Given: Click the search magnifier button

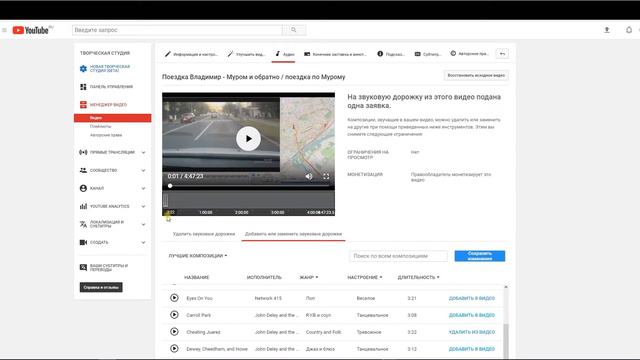Looking at the screenshot, I should (x=294, y=30).
